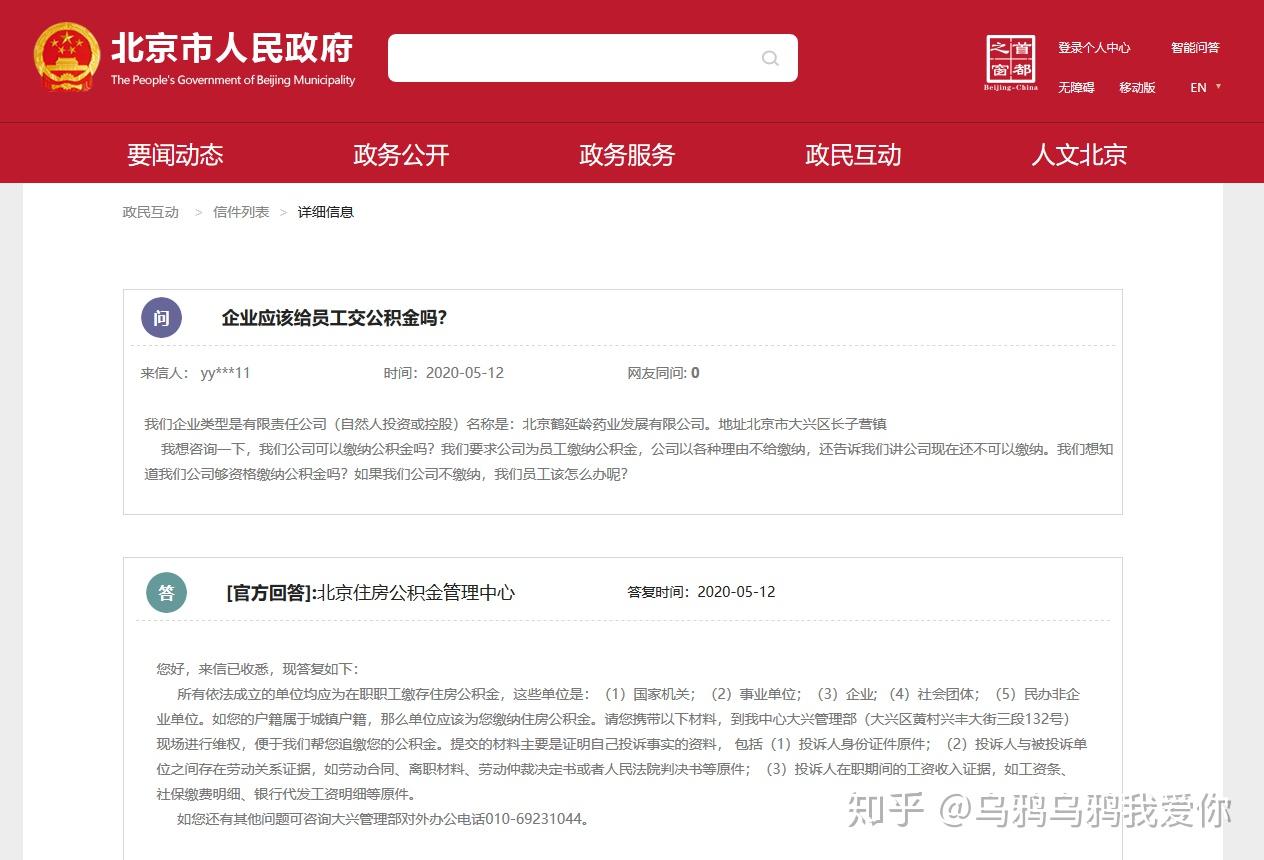The height and width of the screenshot is (860, 1264).
Task: Click the search magnifier icon
Action: pyautogui.click(x=770, y=58)
